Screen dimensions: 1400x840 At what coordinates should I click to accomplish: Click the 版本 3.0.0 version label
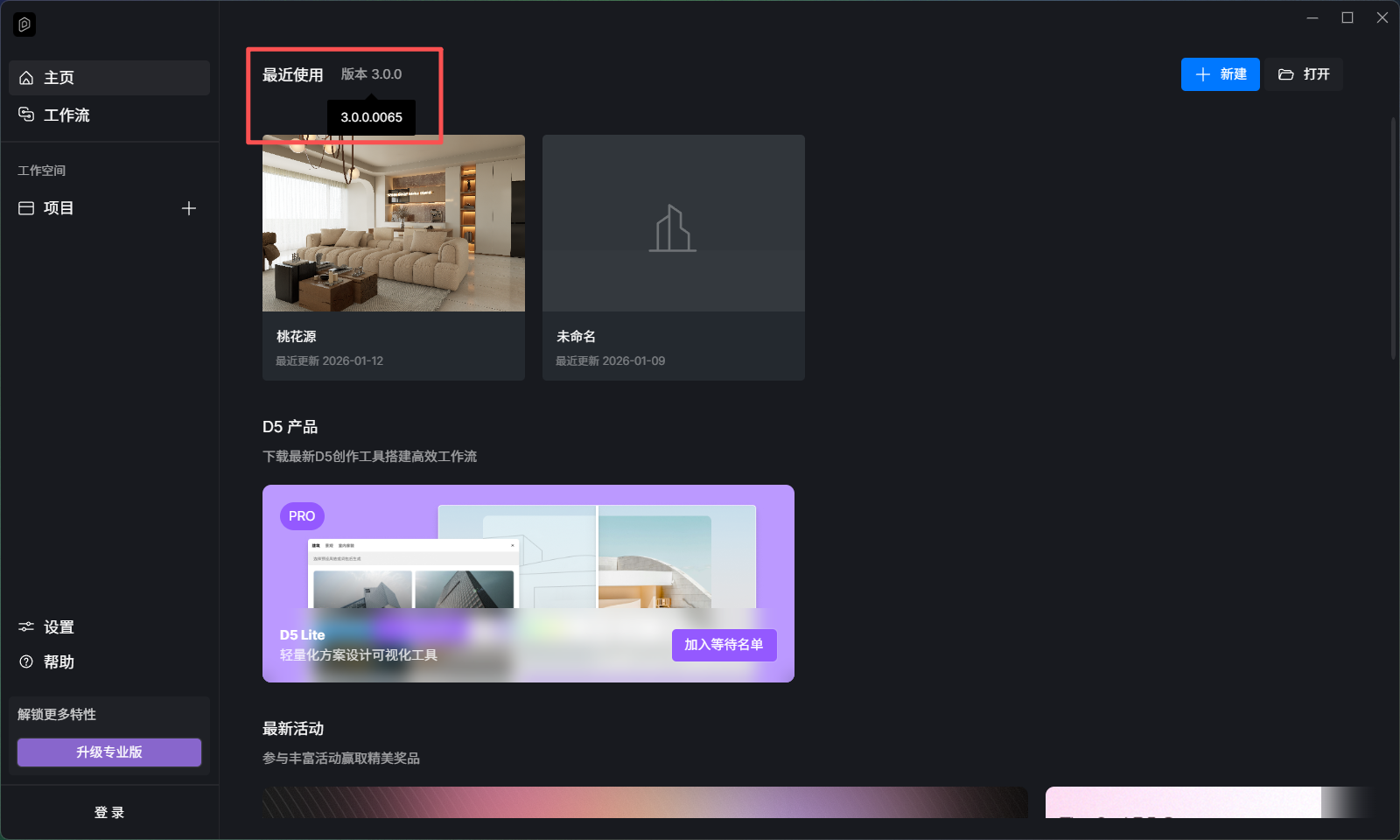[x=371, y=74]
